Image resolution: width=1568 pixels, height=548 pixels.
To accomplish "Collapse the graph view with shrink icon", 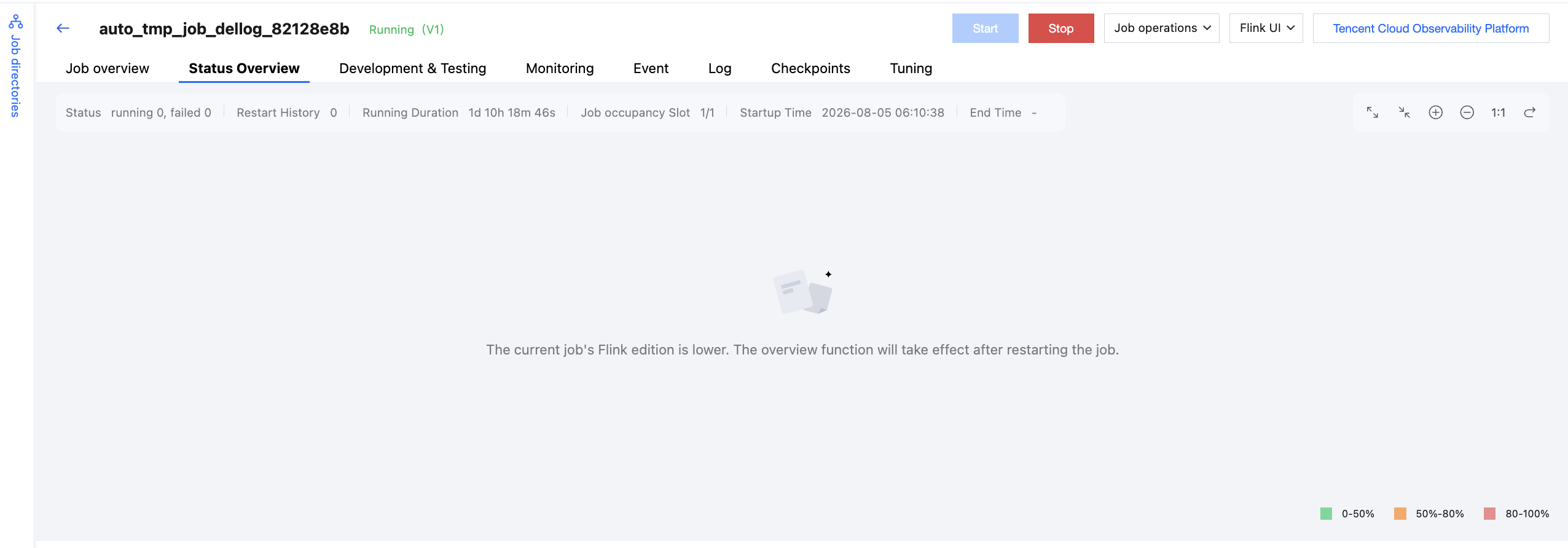I will pyautogui.click(x=1404, y=112).
